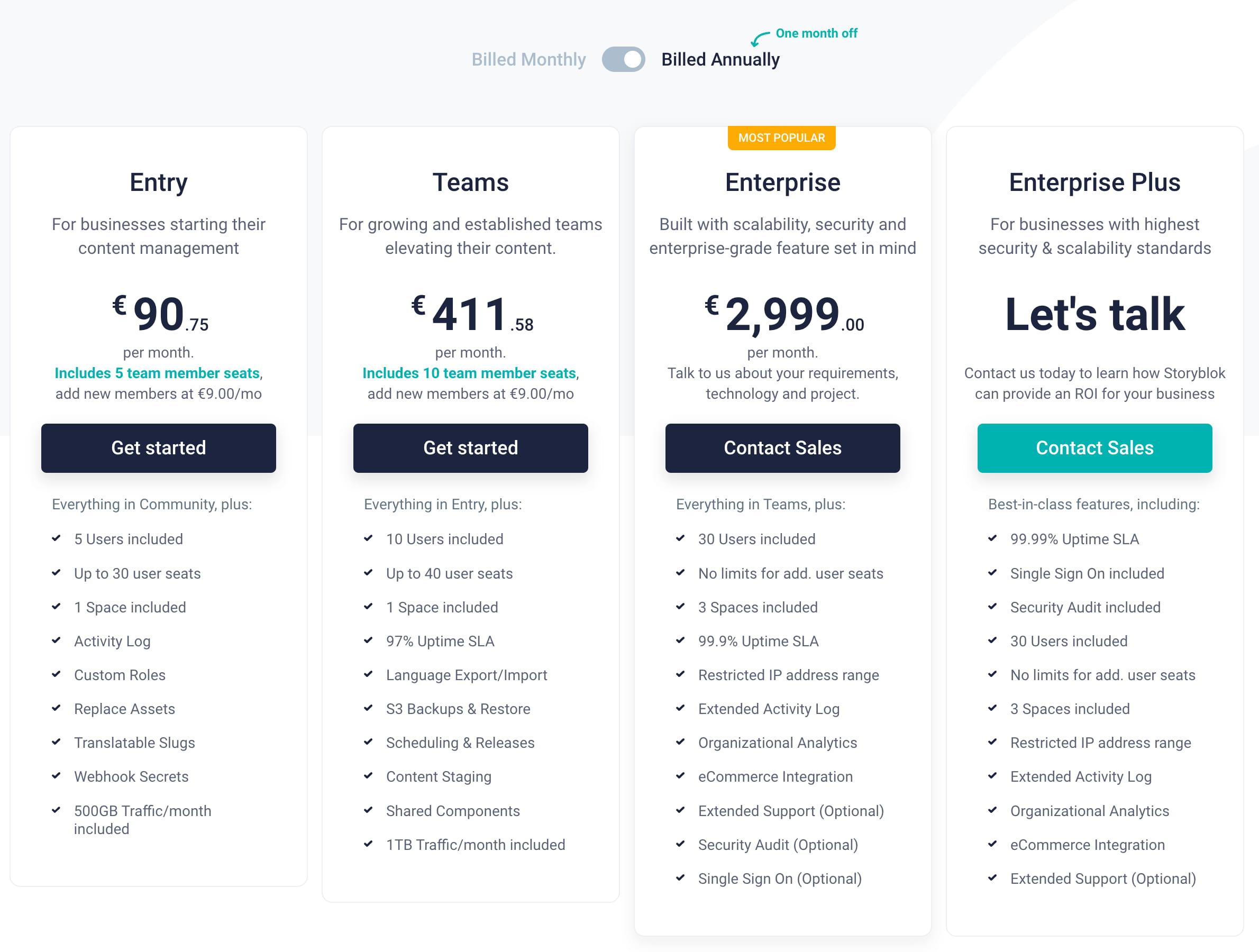Click the Teams plan checkmark icon
The height and width of the screenshot is (952, 1259).
point(369,539)
